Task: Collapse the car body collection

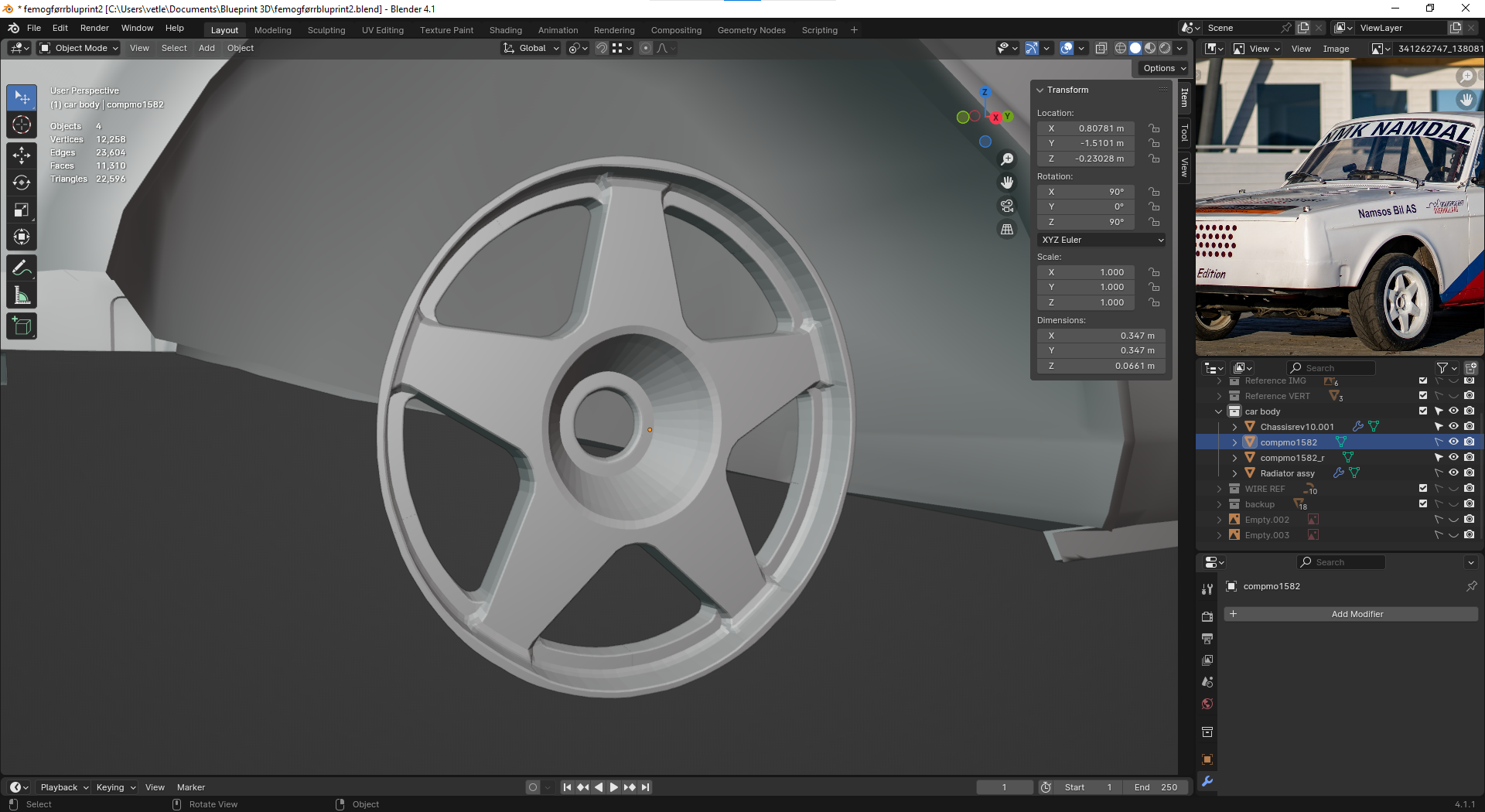Action: point(1220,411)
